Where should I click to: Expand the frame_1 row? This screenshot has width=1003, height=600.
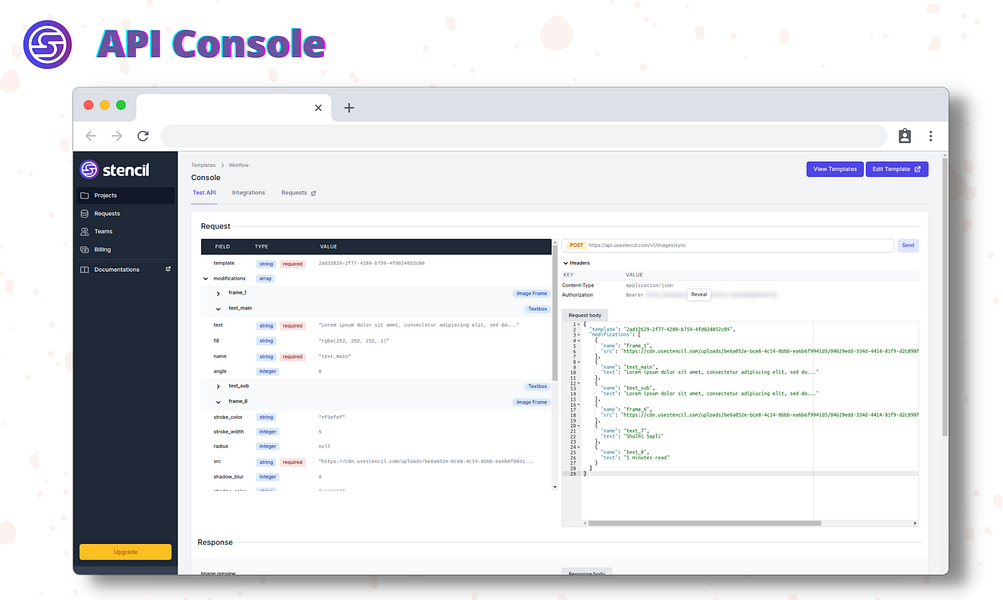[218, 294]
